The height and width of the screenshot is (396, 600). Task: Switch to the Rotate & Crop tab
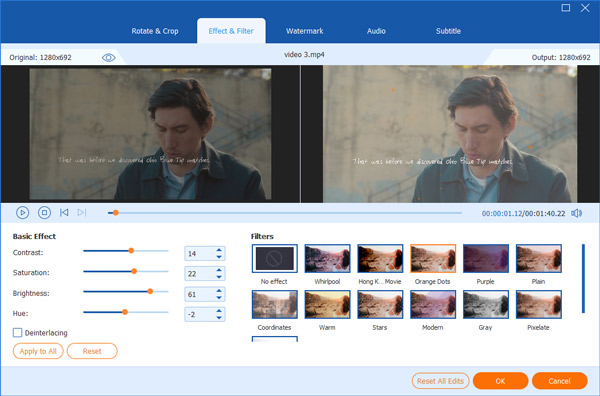click(155, 31)
